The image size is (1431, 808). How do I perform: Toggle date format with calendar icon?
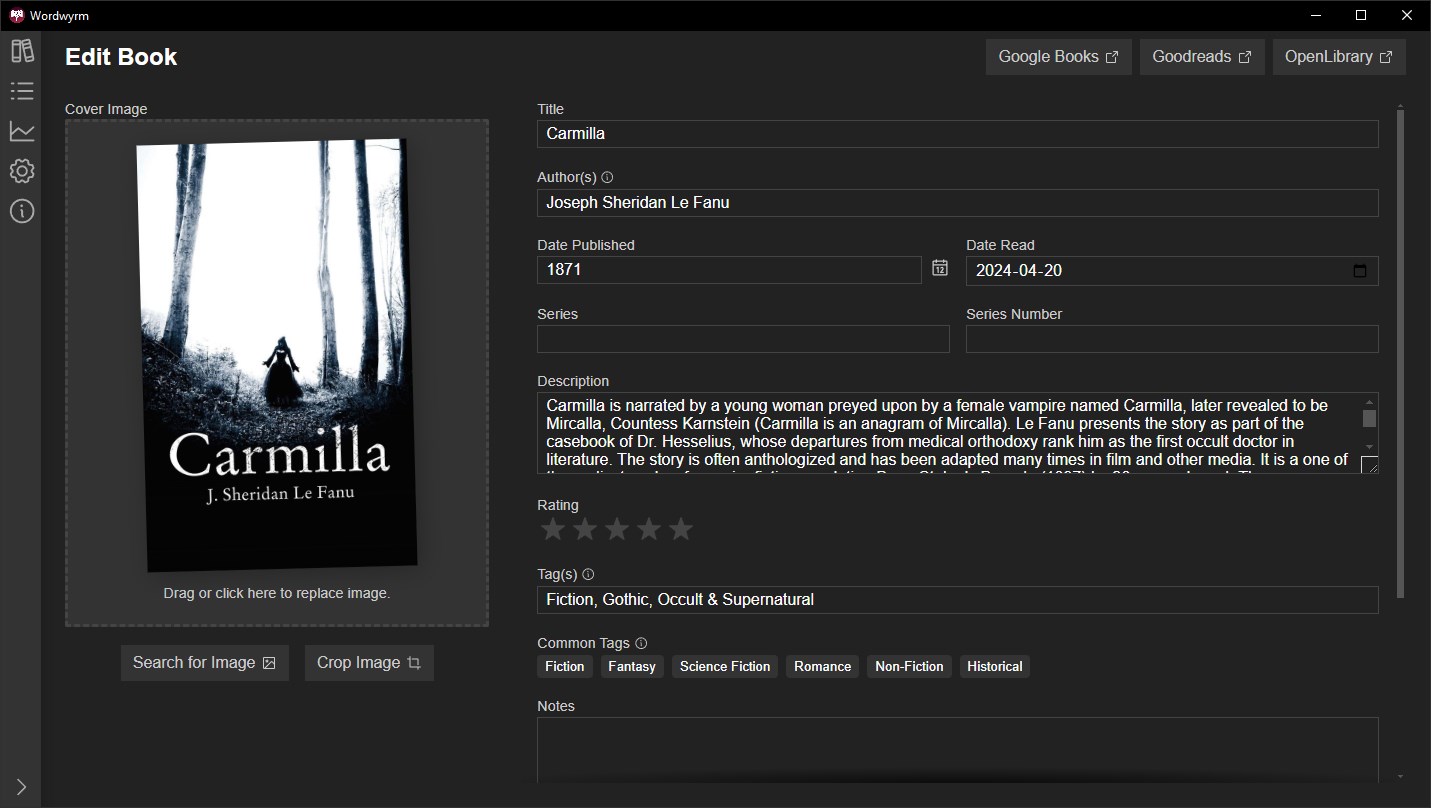pos(940,267)
